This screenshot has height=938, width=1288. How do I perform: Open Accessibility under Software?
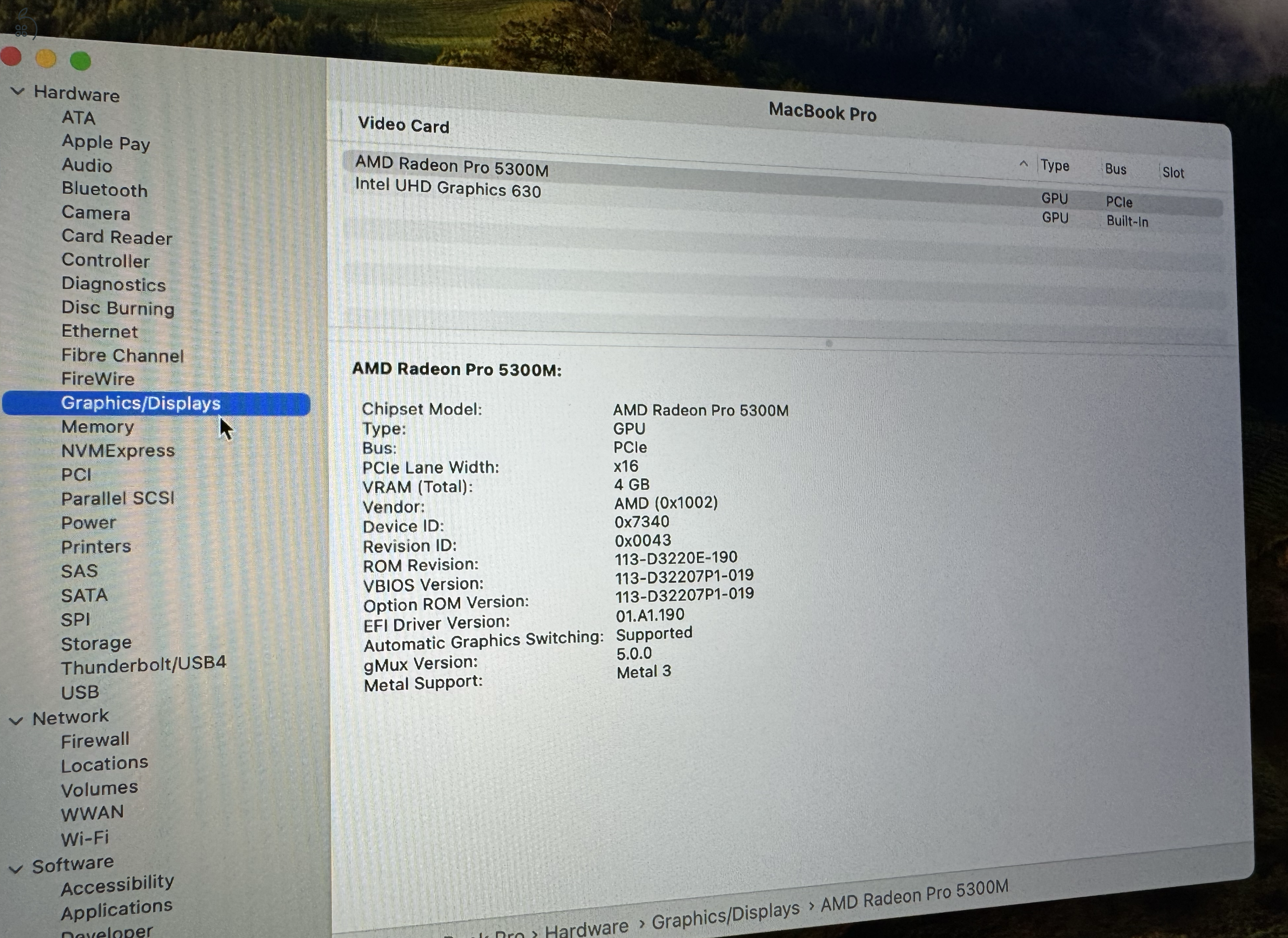(x=117, y=884)
